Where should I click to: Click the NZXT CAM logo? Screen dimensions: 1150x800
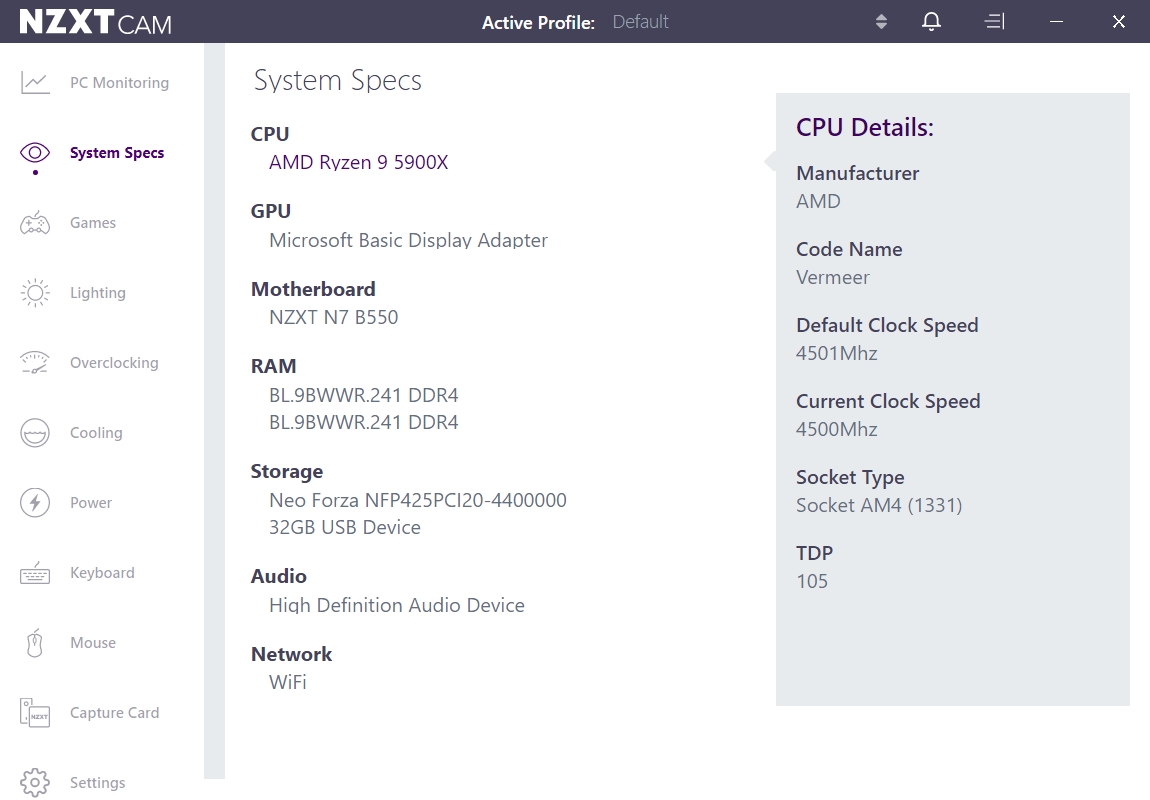(95, 22)
